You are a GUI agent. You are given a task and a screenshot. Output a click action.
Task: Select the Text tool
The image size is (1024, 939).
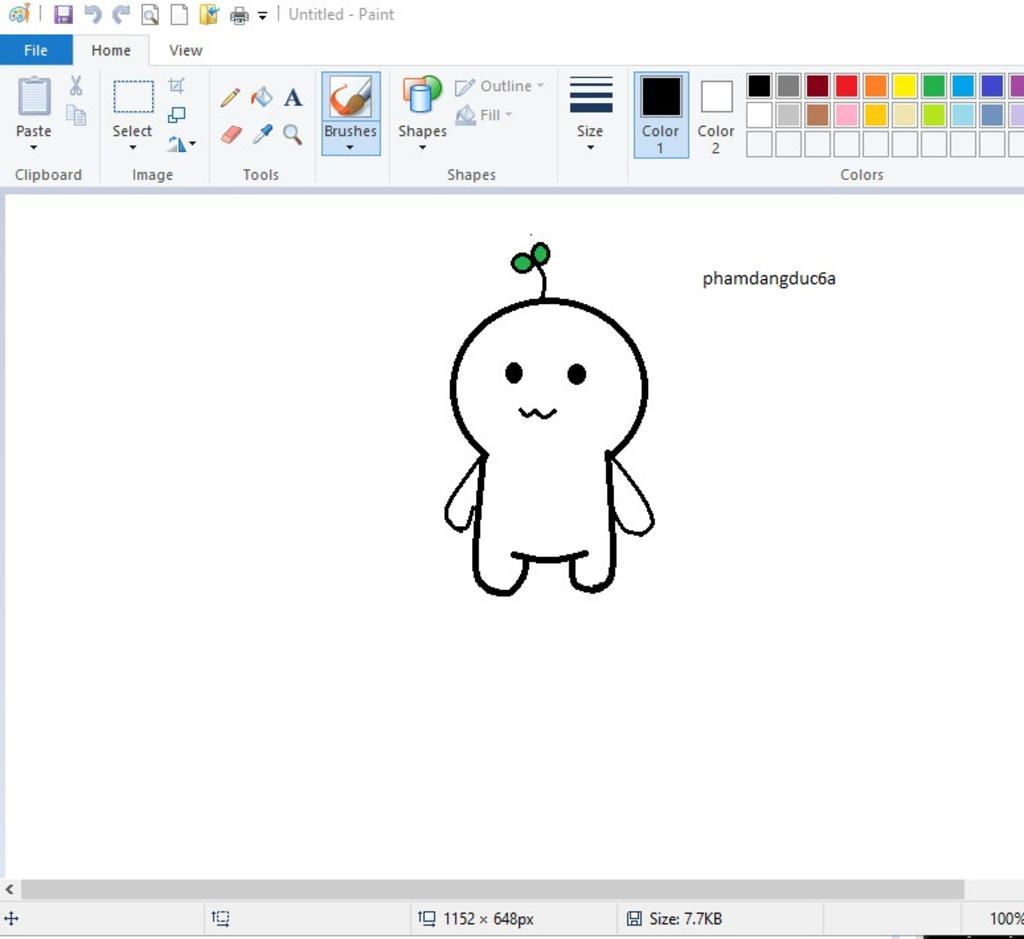293,97
